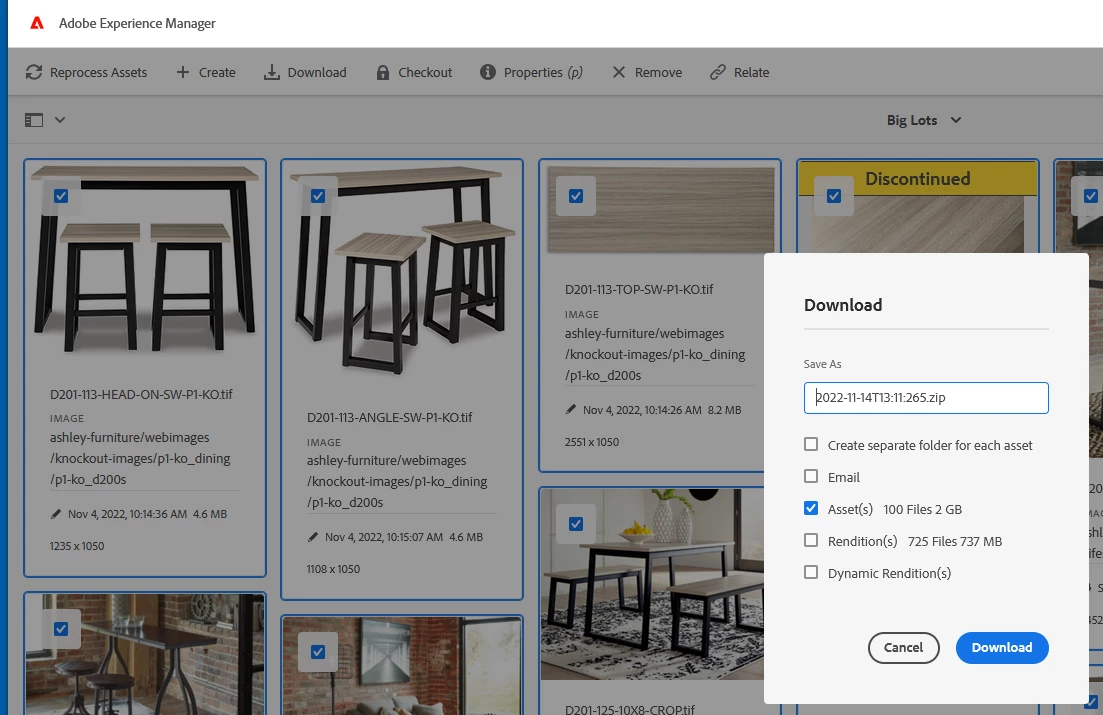
Task: Open the rail panel view icon
Action: (34, 120)
